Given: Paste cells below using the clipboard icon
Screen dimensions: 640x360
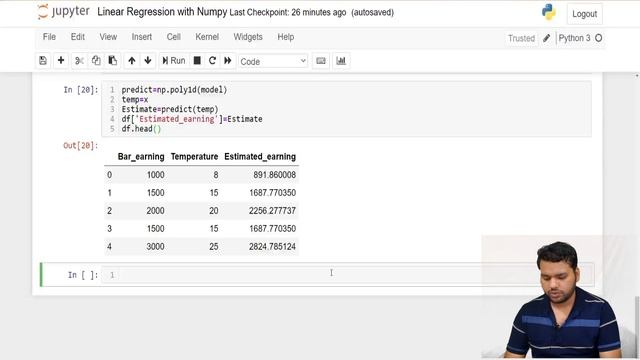Looking at the screenshot, I should [x=113, y=61].
